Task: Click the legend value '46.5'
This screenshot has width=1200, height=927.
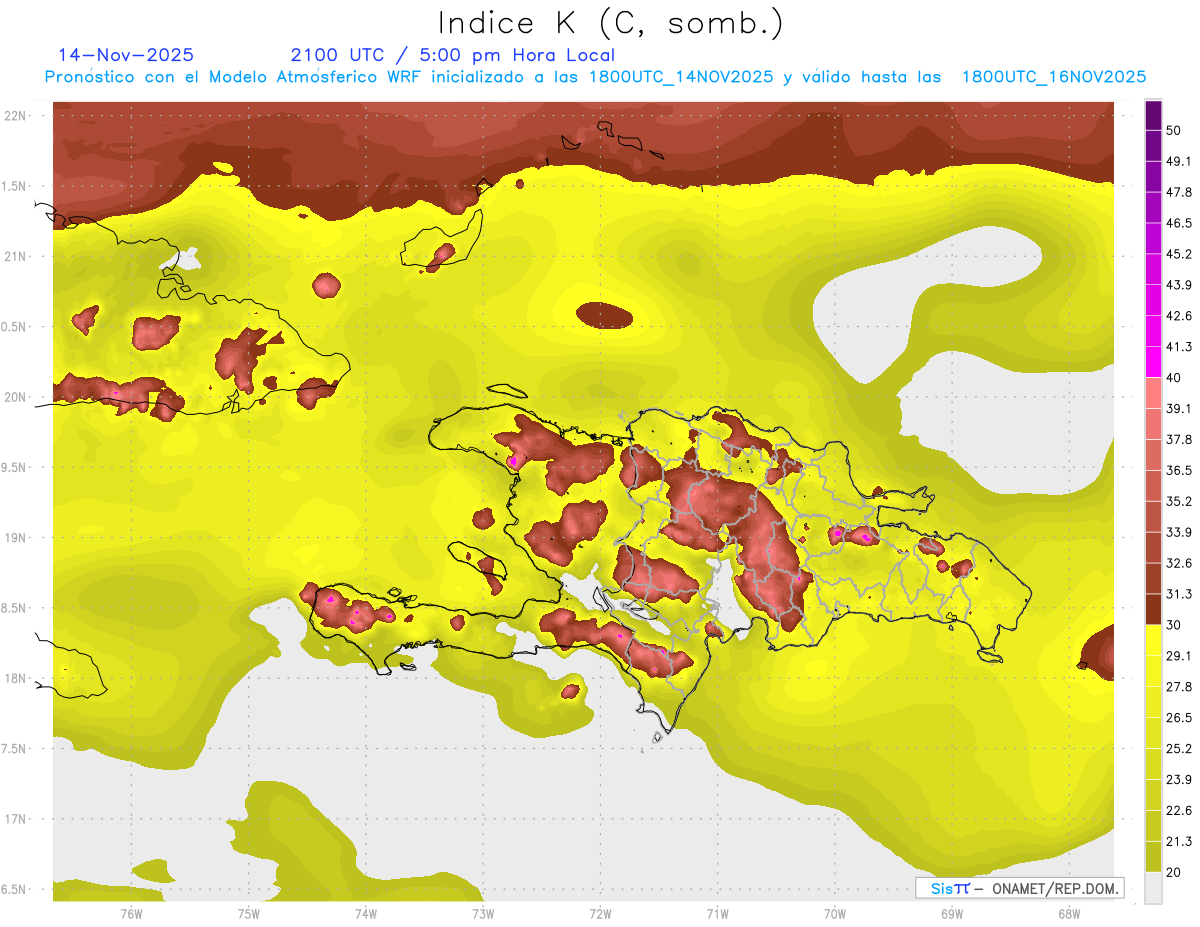Action: tap(1179, 223)
